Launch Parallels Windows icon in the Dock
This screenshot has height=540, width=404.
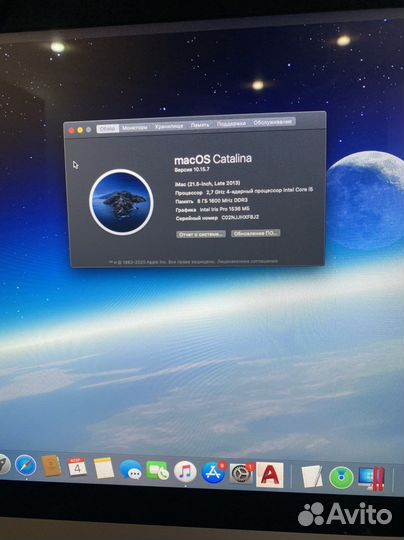371,479
